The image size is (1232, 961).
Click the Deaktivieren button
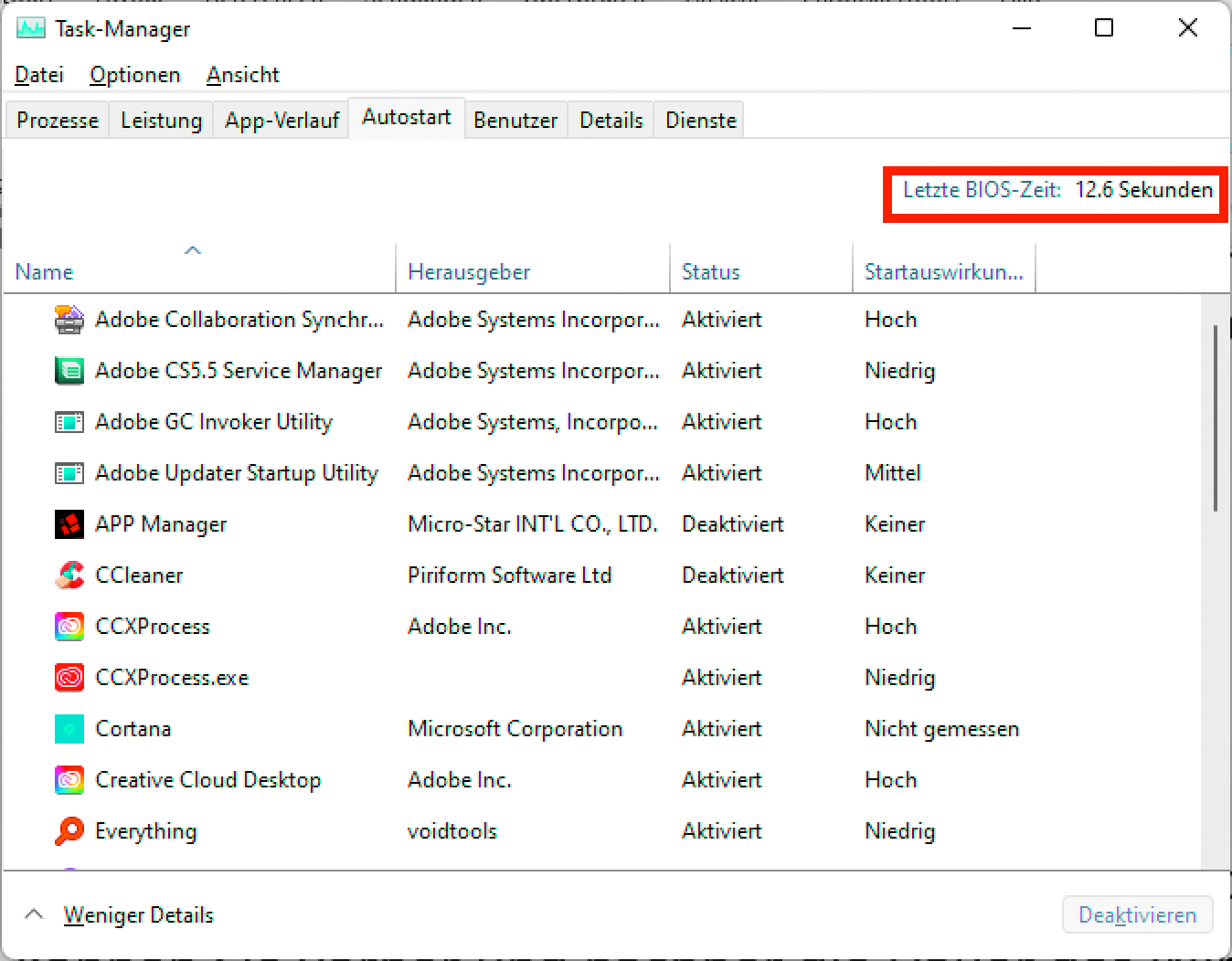click(1137, 915)
